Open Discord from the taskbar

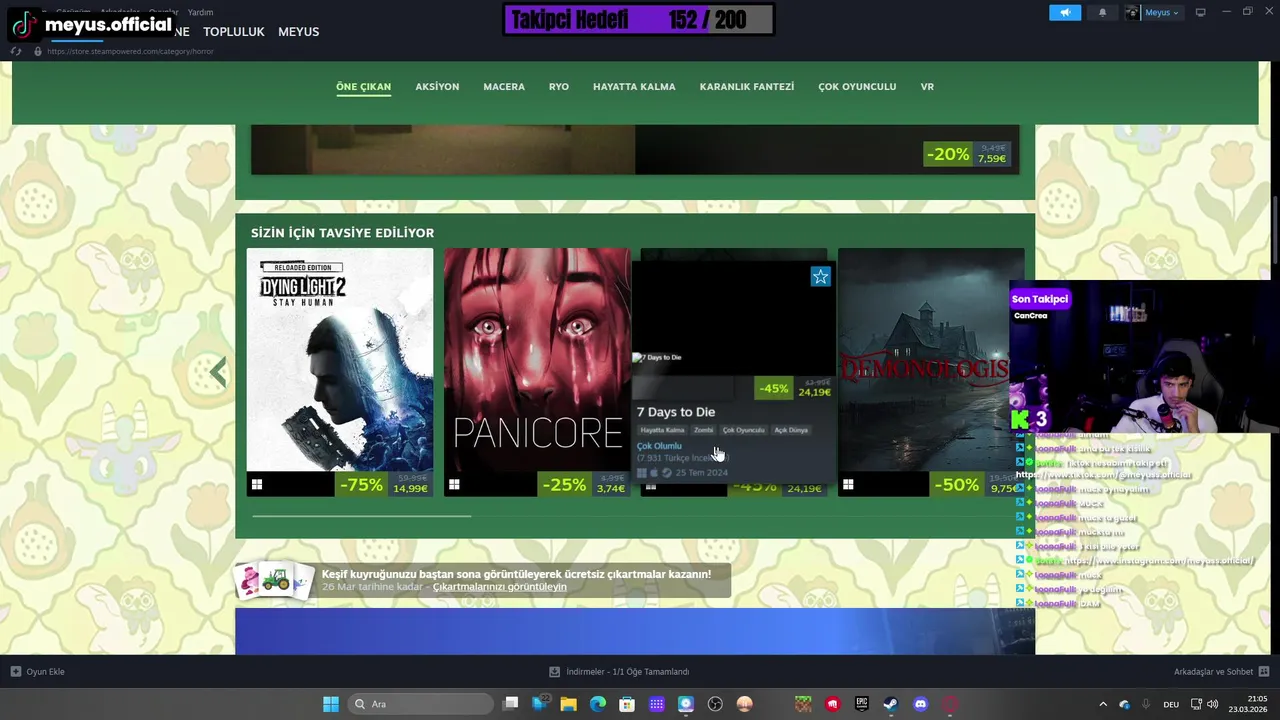point(920,704)
